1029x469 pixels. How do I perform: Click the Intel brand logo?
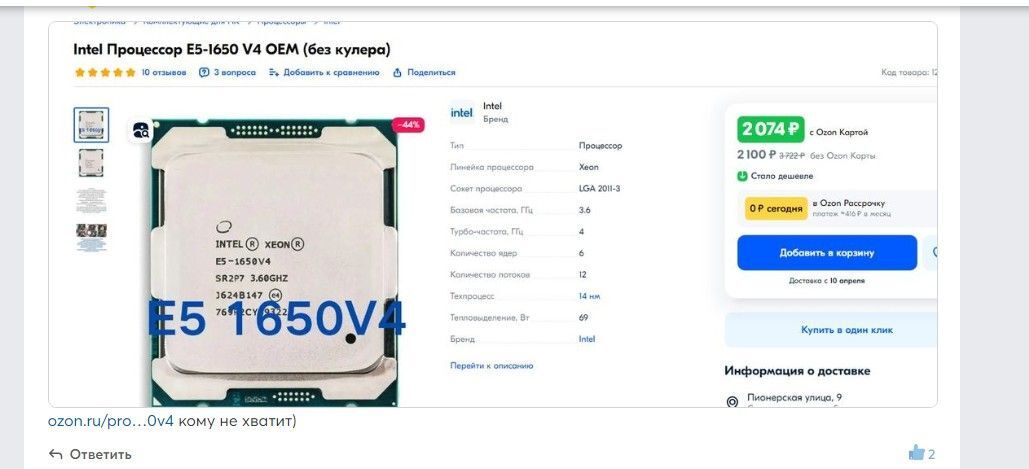click(461, 112)
